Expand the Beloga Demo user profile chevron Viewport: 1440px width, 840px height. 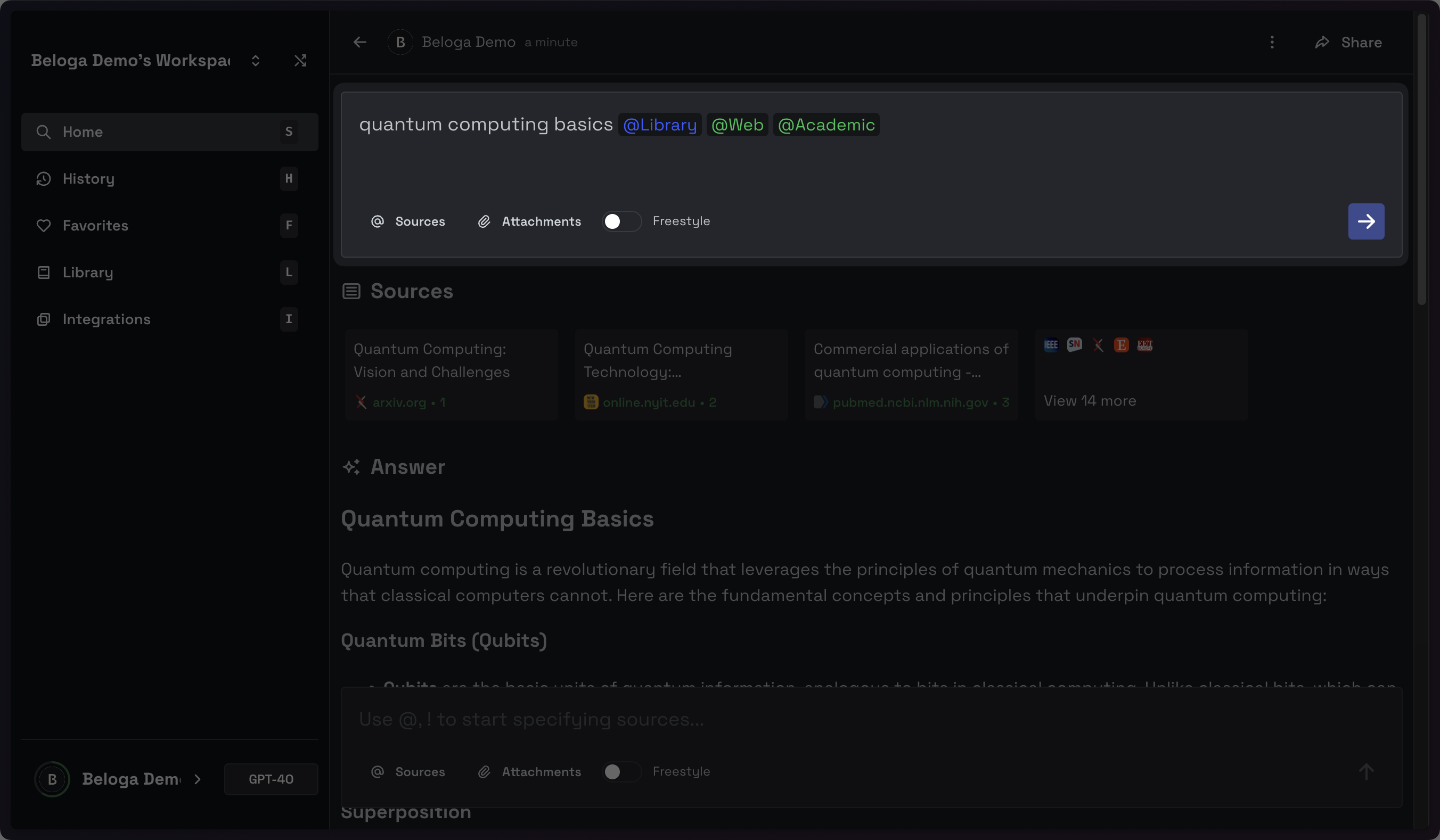pos(197,779)
